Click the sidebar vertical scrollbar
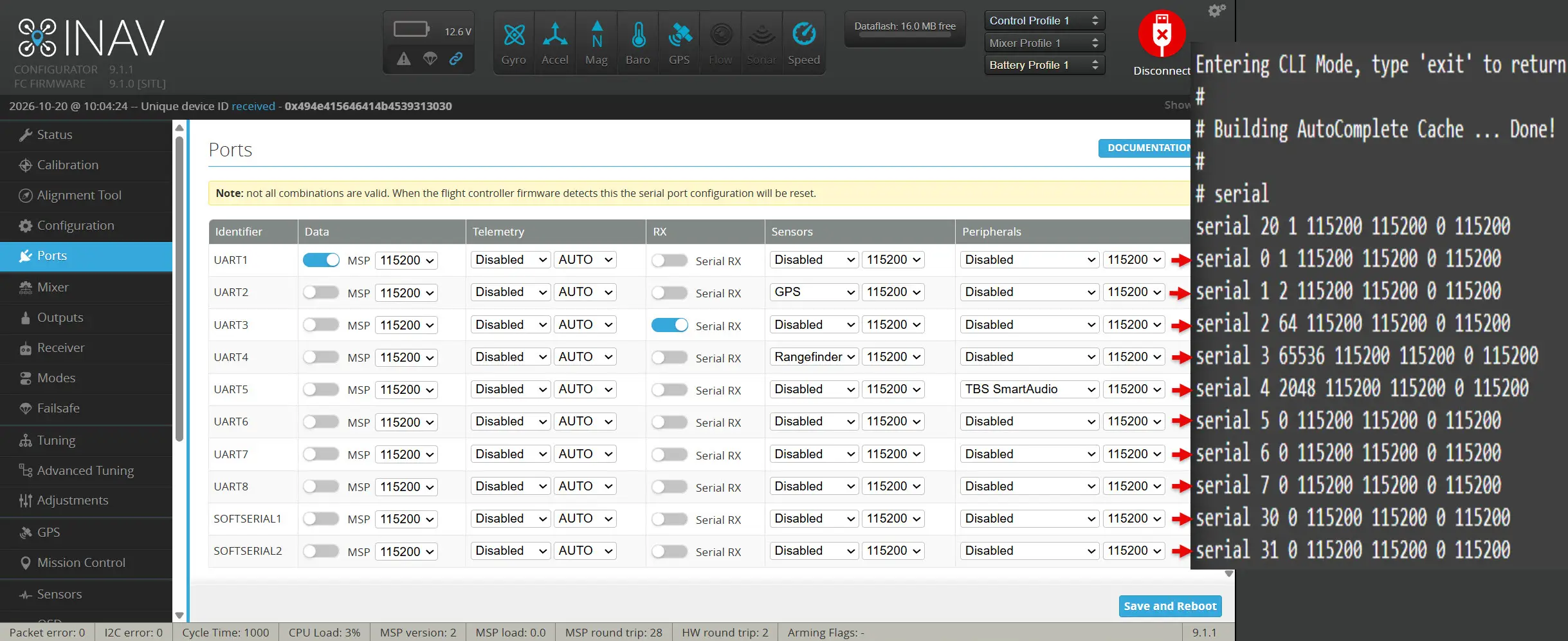This screenshot has width=1568, height=641. tap(179, 290)
